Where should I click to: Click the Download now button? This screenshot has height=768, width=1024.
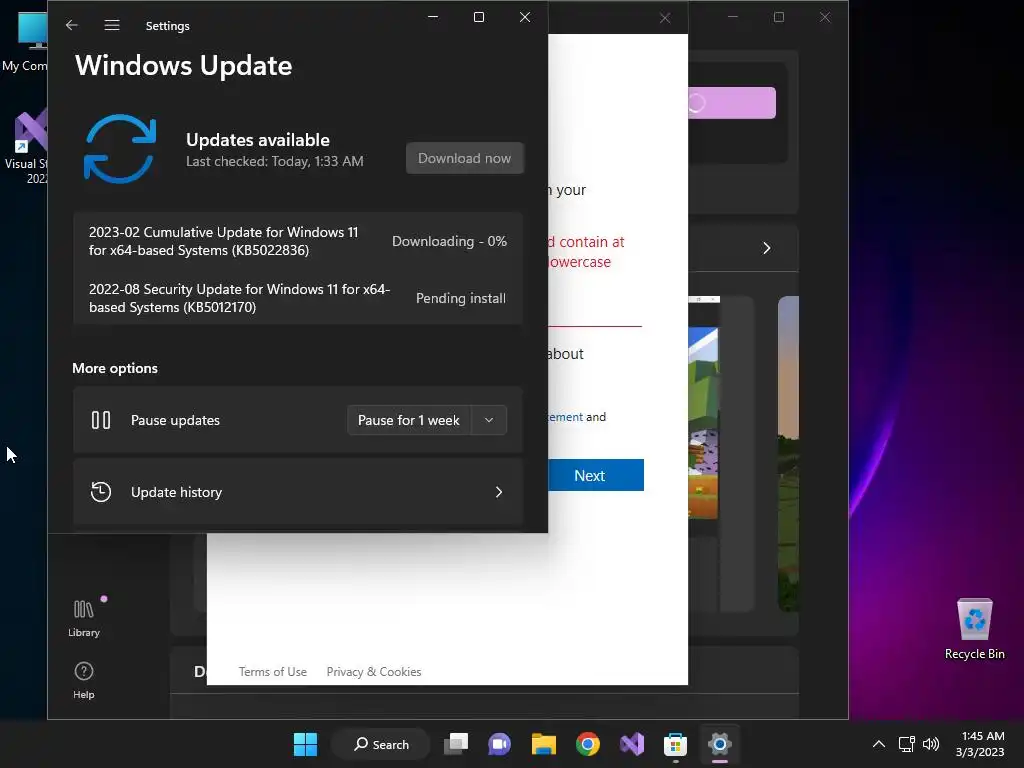click(x=464, y=158)
